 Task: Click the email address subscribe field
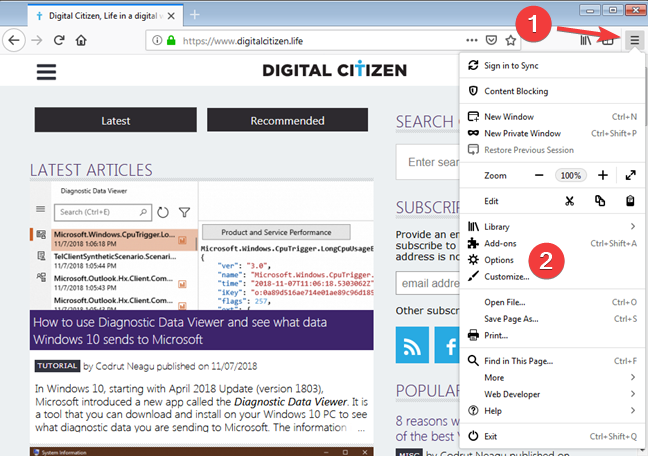pos(427,283)
